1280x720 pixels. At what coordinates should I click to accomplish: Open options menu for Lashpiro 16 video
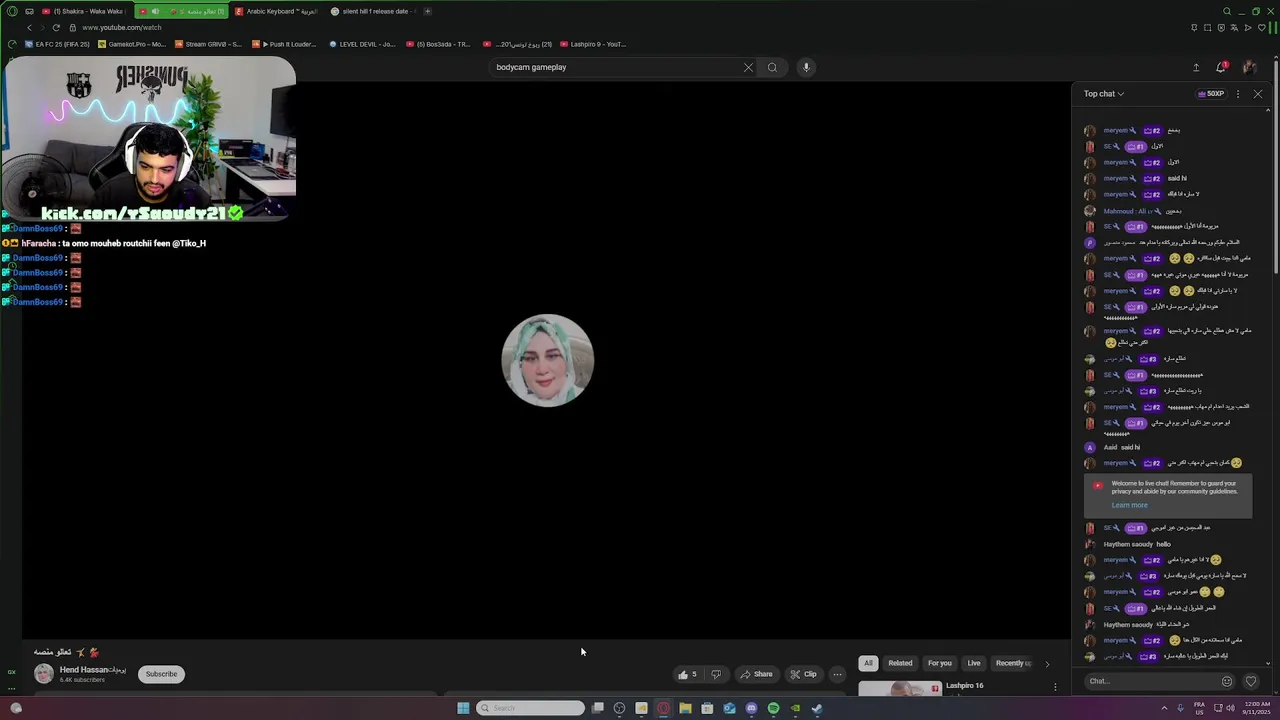pos(1055,687)
